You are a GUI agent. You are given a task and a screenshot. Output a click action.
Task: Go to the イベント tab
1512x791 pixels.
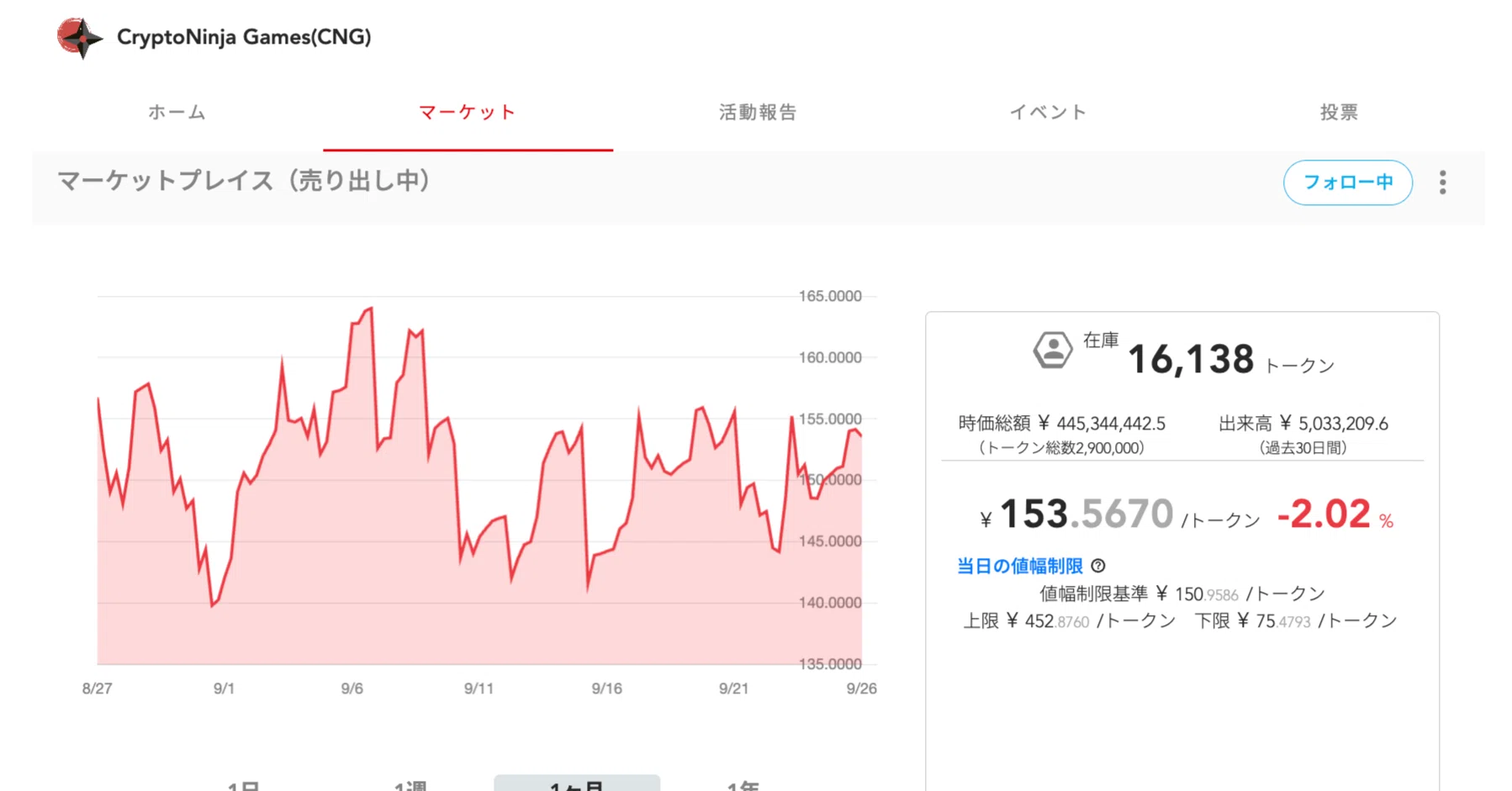[x=1048, y=112]
